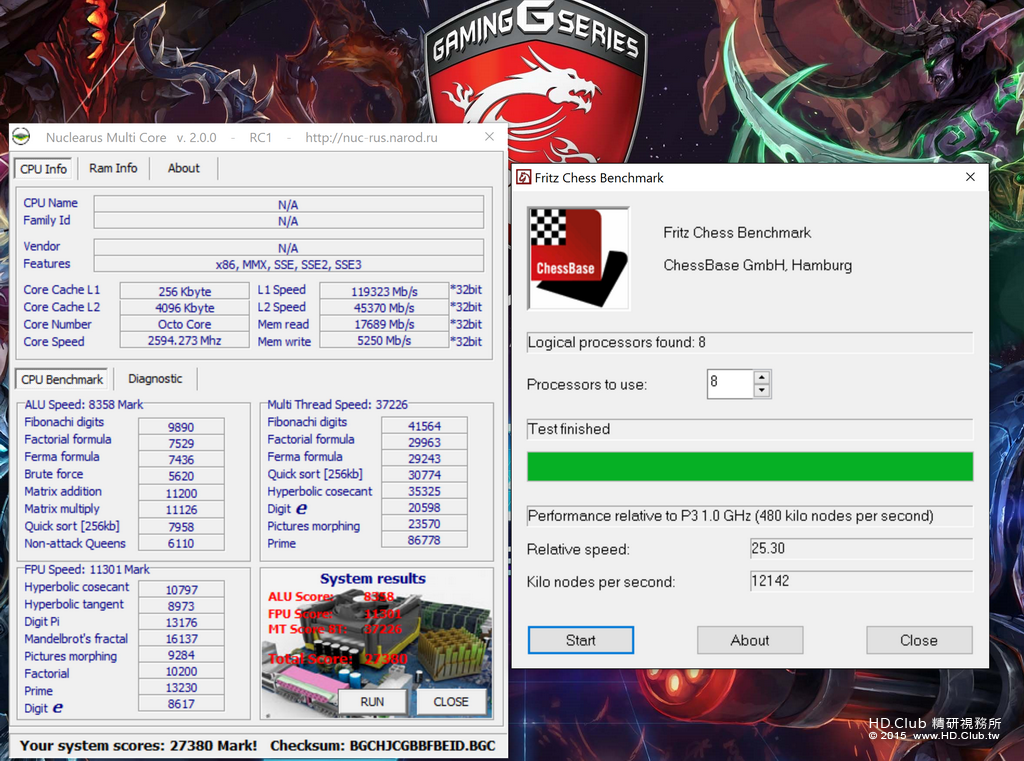Select the CPU Info tab
This screenshot has height=761, width=1024.
pos(44,169)
